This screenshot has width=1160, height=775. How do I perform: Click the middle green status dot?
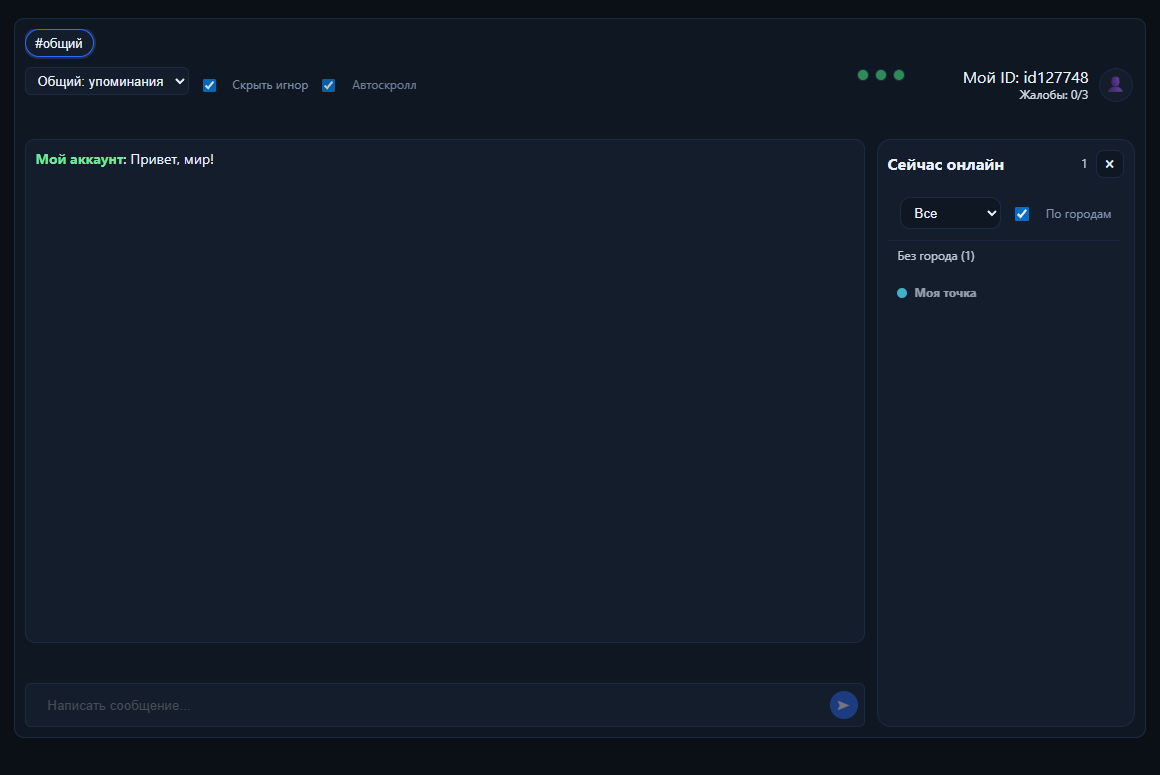[880, 75]
